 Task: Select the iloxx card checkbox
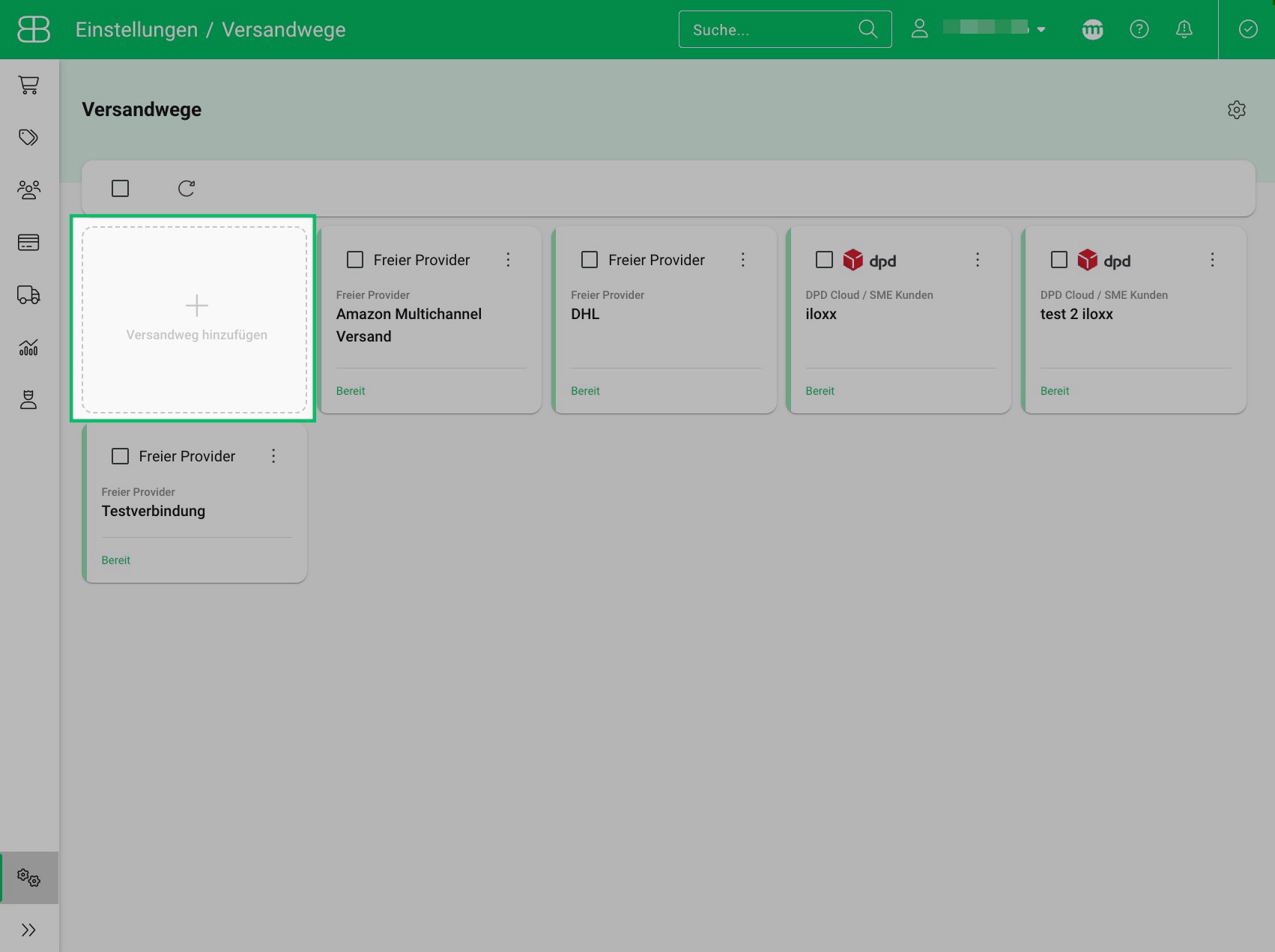click(x=824, y=260)
